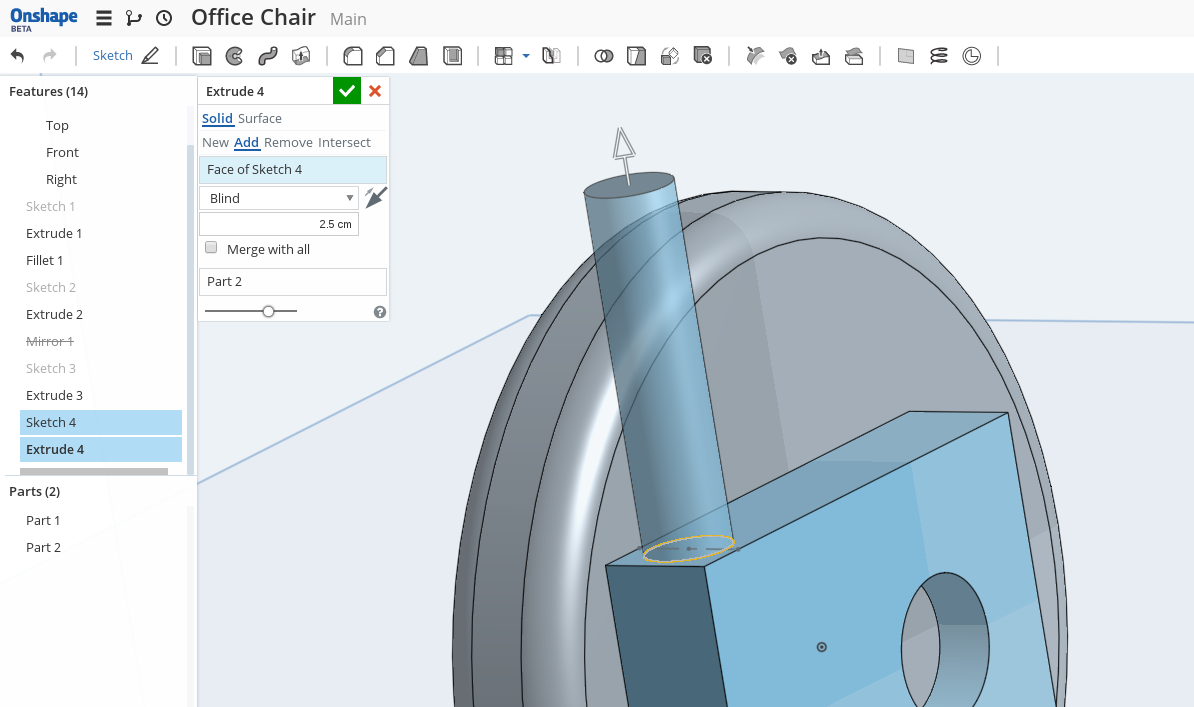
Task: Enable the Merge with all checkbox
Action: 211,248
